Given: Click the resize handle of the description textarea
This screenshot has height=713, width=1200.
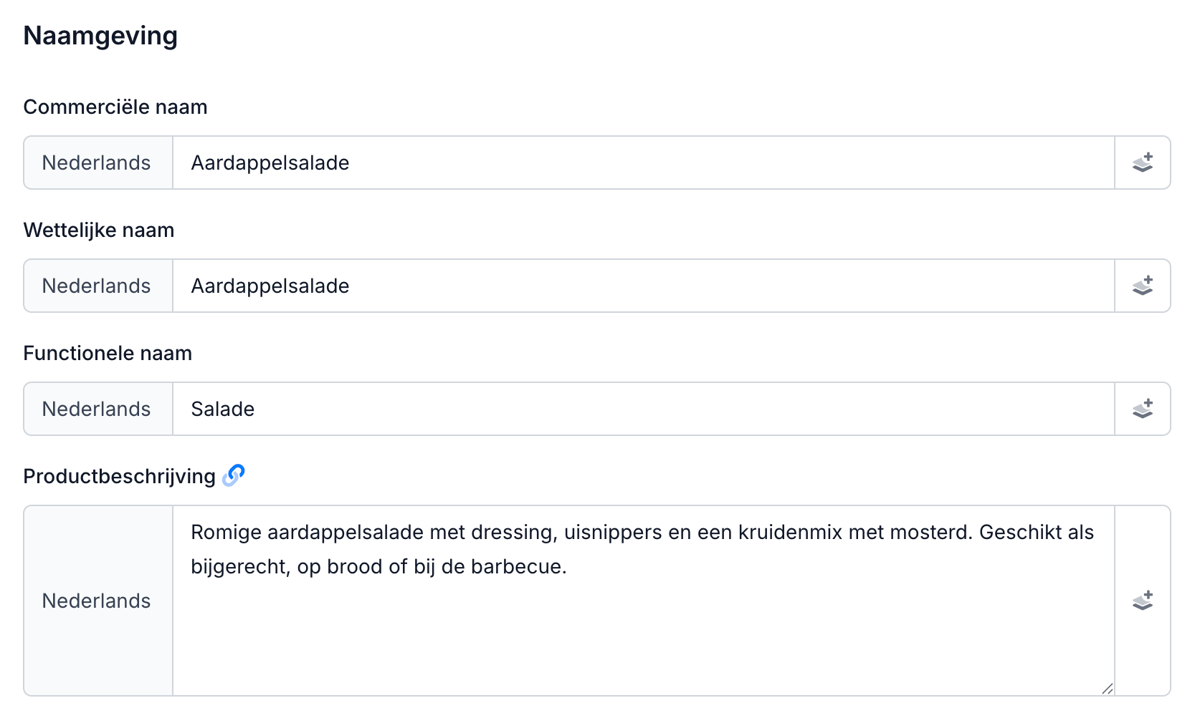Looking at the screenshot, I should click(x=1106, y=687).
